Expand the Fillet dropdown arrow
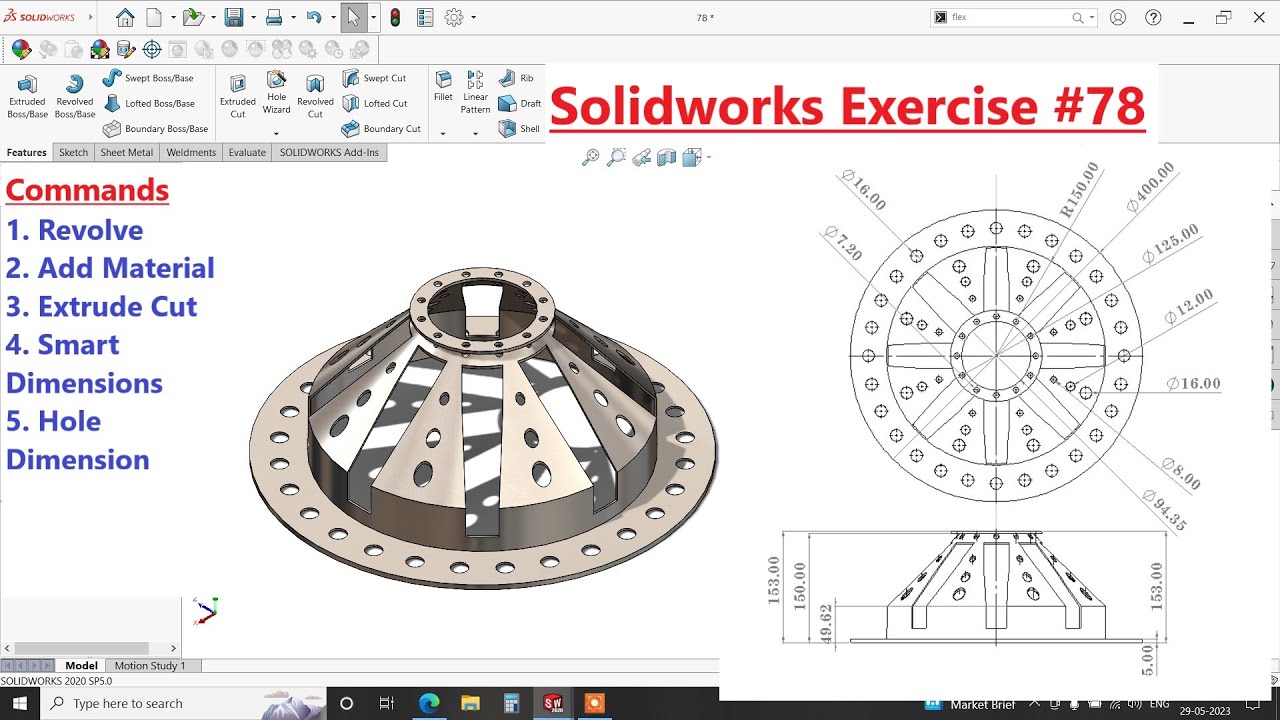Screen dimensions: 1280x720 tap(443, 133)
